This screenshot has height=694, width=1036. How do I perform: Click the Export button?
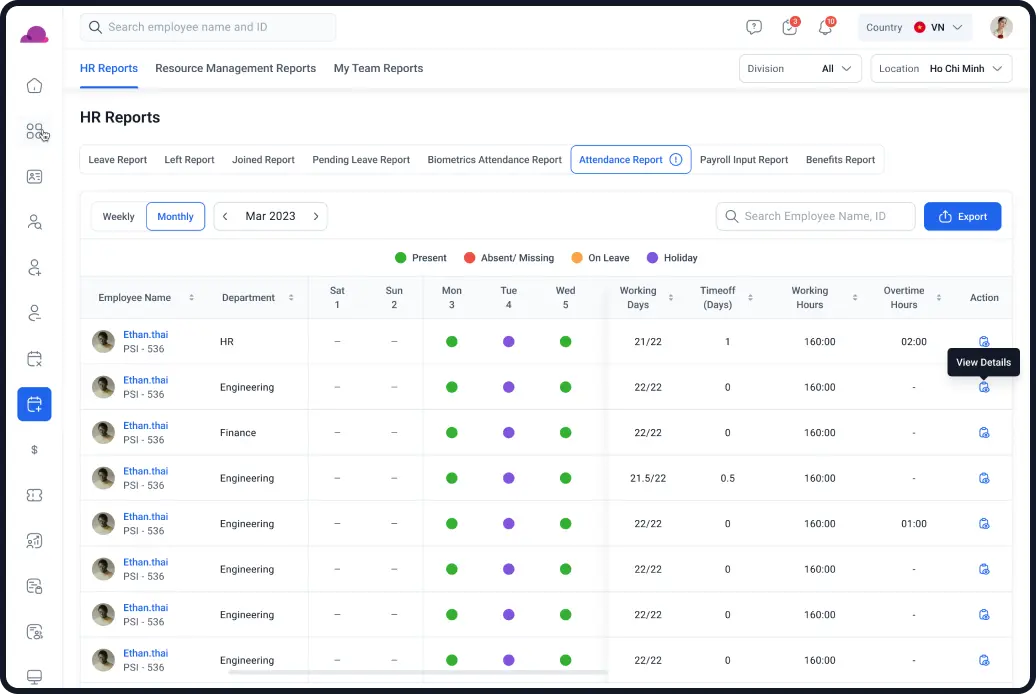963,216
